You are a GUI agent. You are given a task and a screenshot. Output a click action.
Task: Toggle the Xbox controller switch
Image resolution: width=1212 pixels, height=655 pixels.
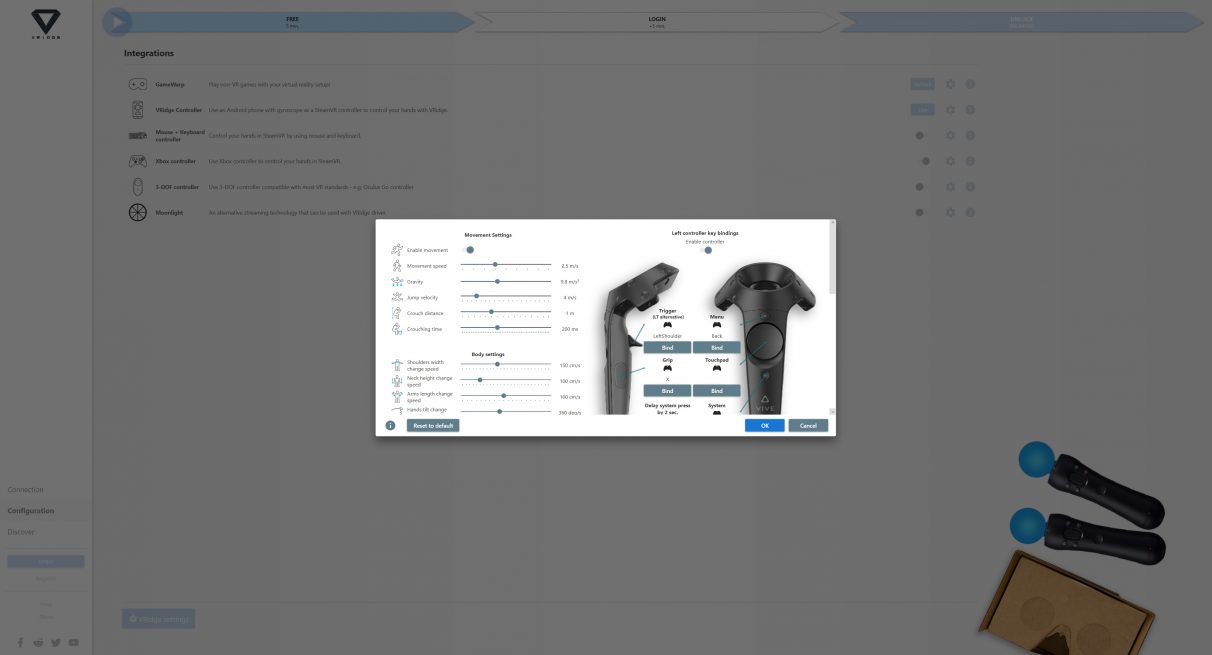point(925,161)
